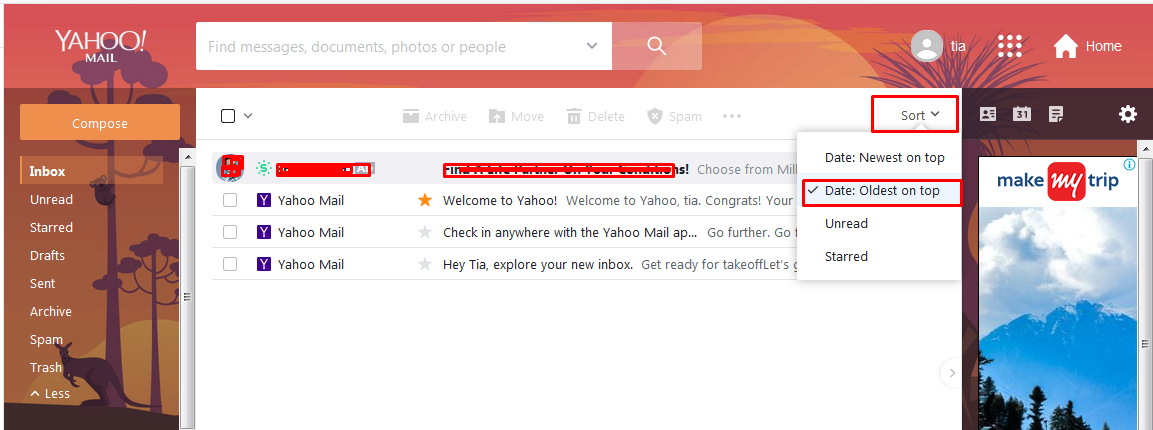Tick the select-all messages checkbox
Viewport: 1153px width, 430px height.
[x=228, y=115]
